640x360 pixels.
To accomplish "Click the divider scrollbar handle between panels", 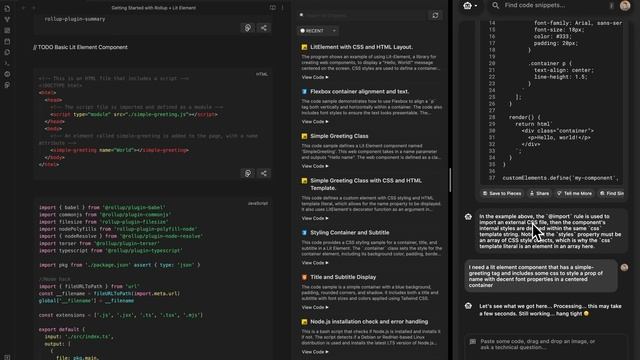I will point(450,180).
